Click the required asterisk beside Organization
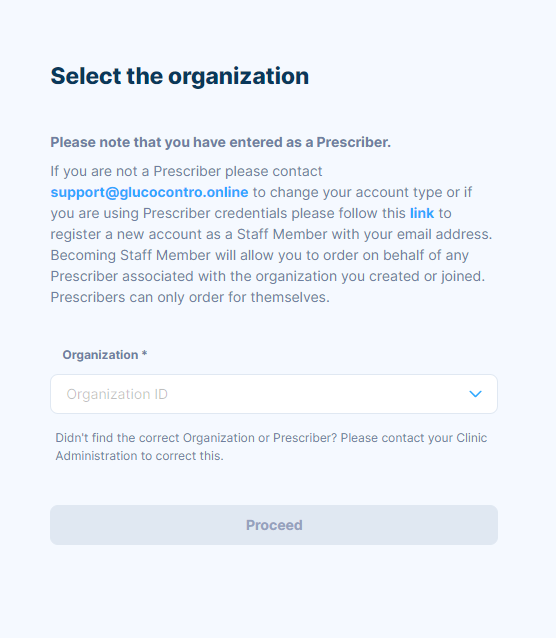 pyautogui.click(x=144, y=353)
